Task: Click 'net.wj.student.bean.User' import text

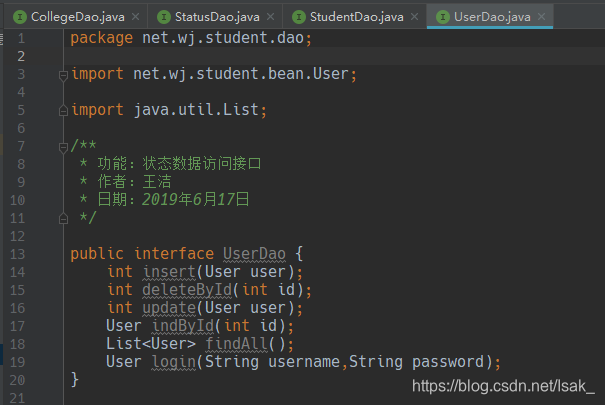Action: click(241, 74)
